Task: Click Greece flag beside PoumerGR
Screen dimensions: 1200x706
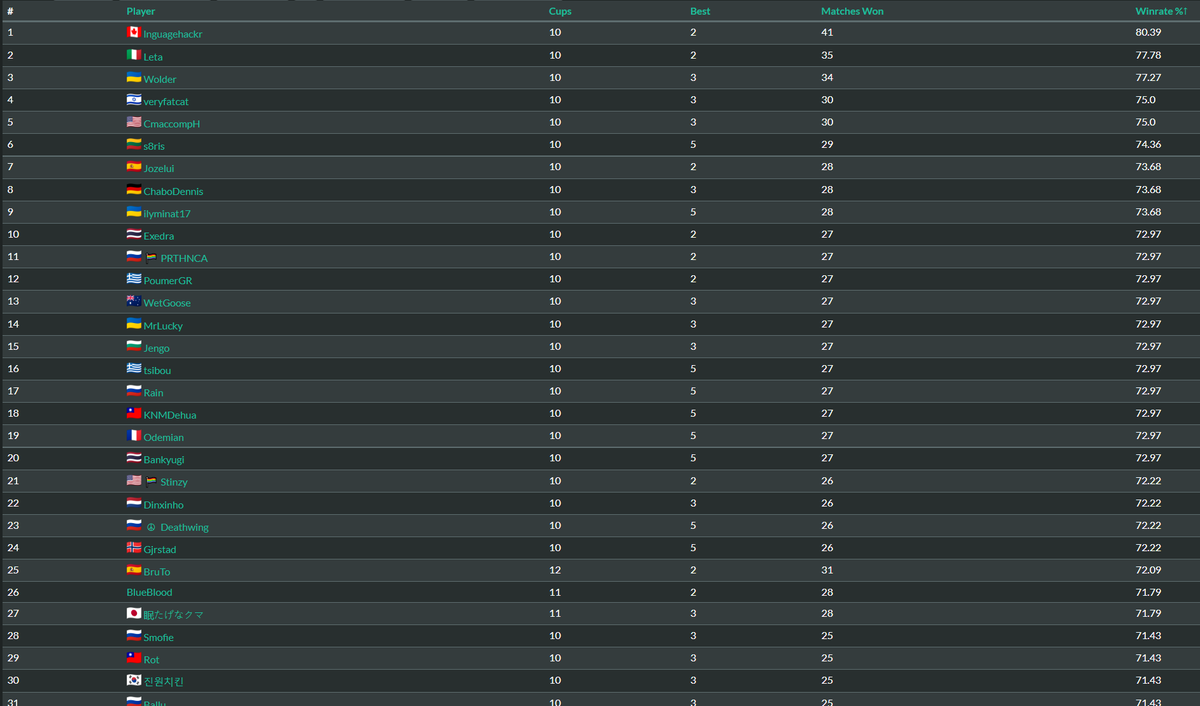Action: pos(134,279)
